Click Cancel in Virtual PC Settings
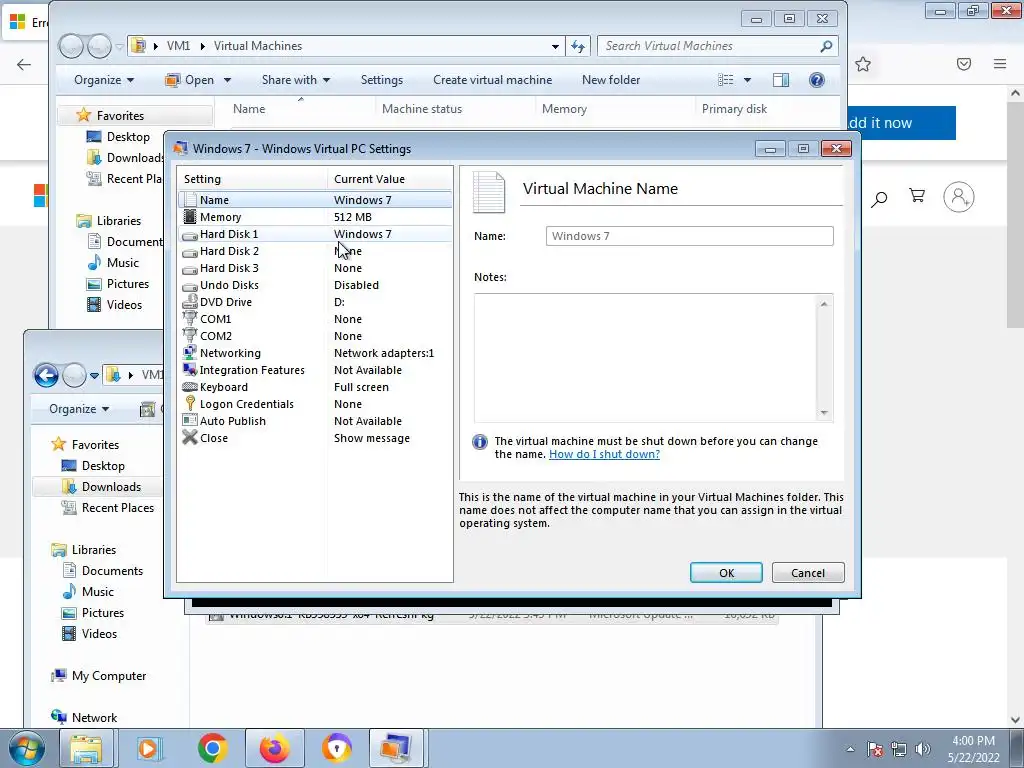Image resolution: width=1024 pixels, height=768 pixels. pos(808,573)
